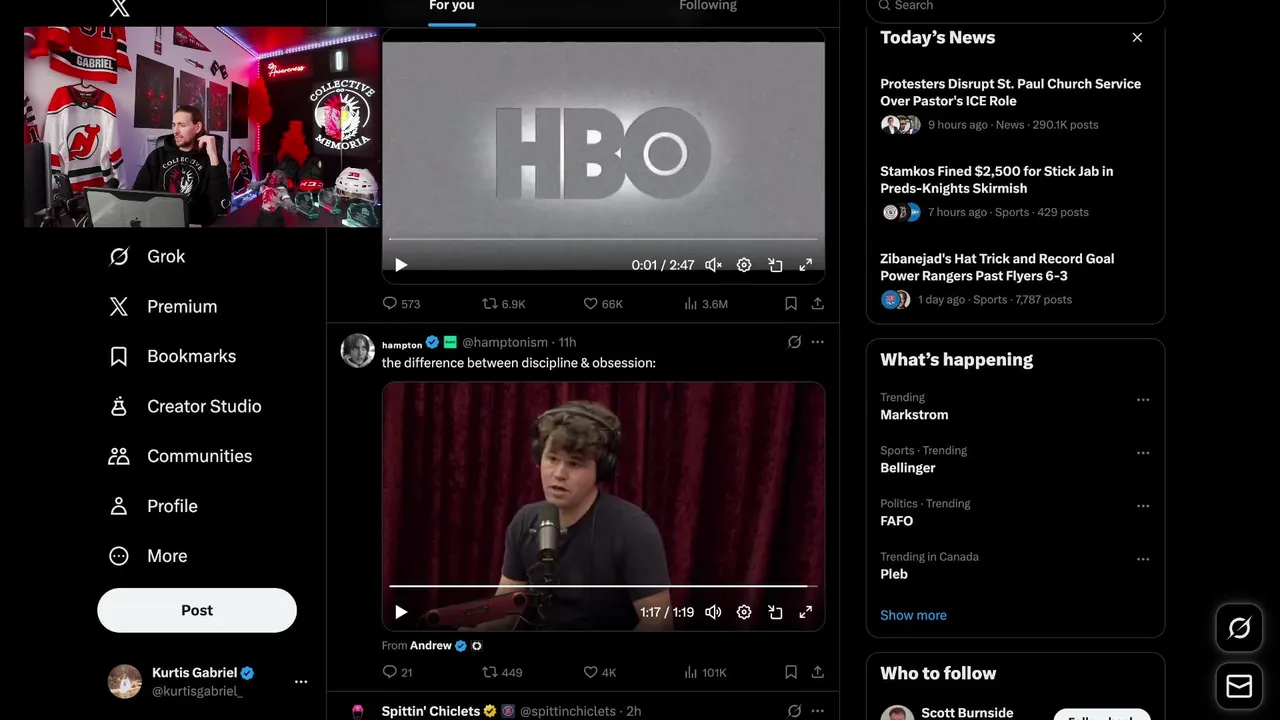Screen dimensions: 1280x720
Task: Open options for Pleb trend
Action: coord(1143,558)
